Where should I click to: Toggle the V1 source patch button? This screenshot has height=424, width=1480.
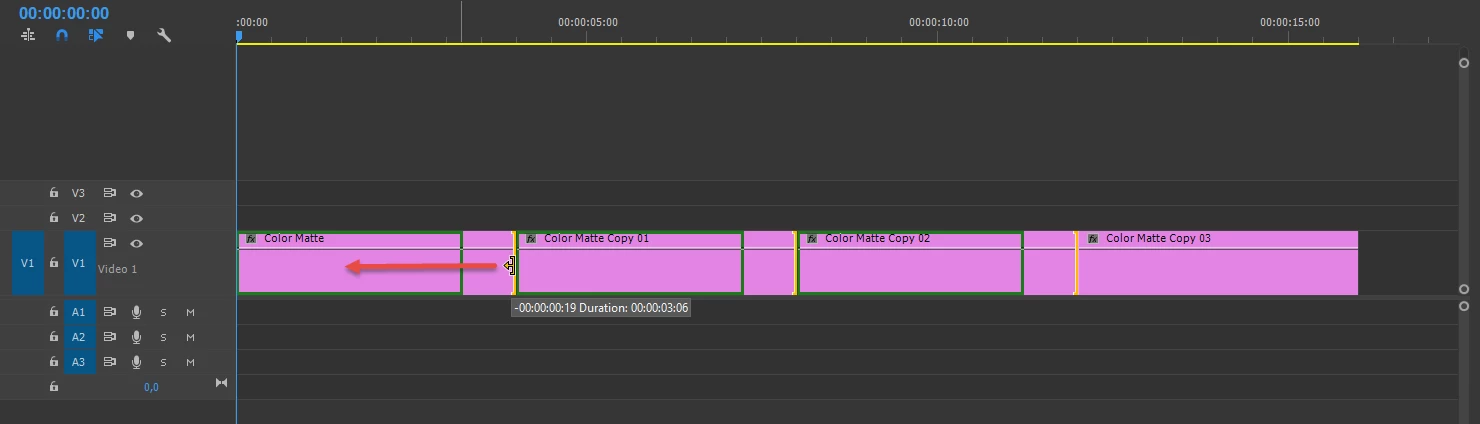(x=28, y=263)
